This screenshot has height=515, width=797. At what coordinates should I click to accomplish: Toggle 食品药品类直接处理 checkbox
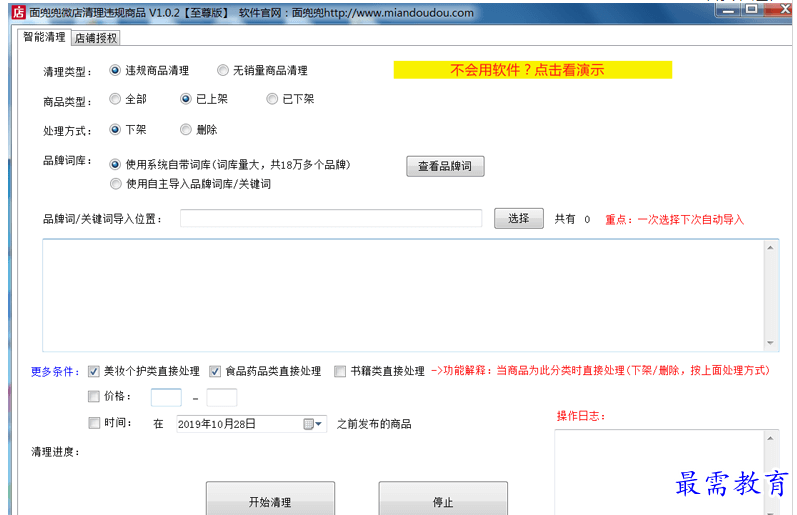(x=215, y=371)
